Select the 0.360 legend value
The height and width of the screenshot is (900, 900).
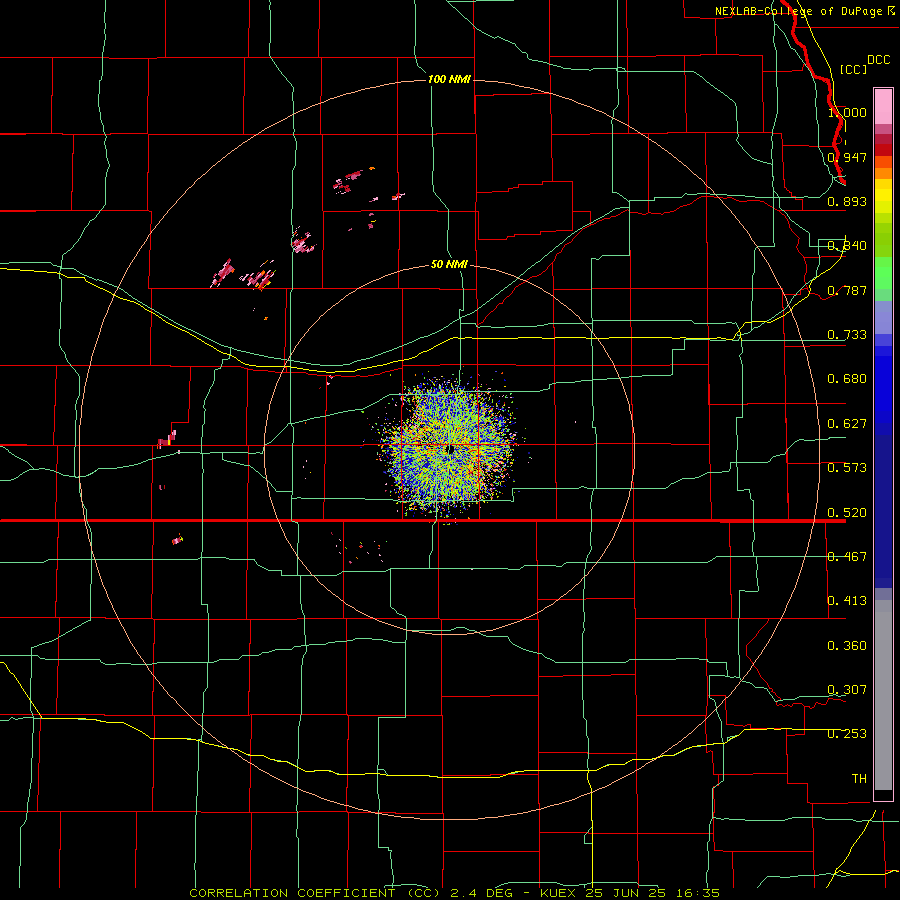[x=847, y=646]
